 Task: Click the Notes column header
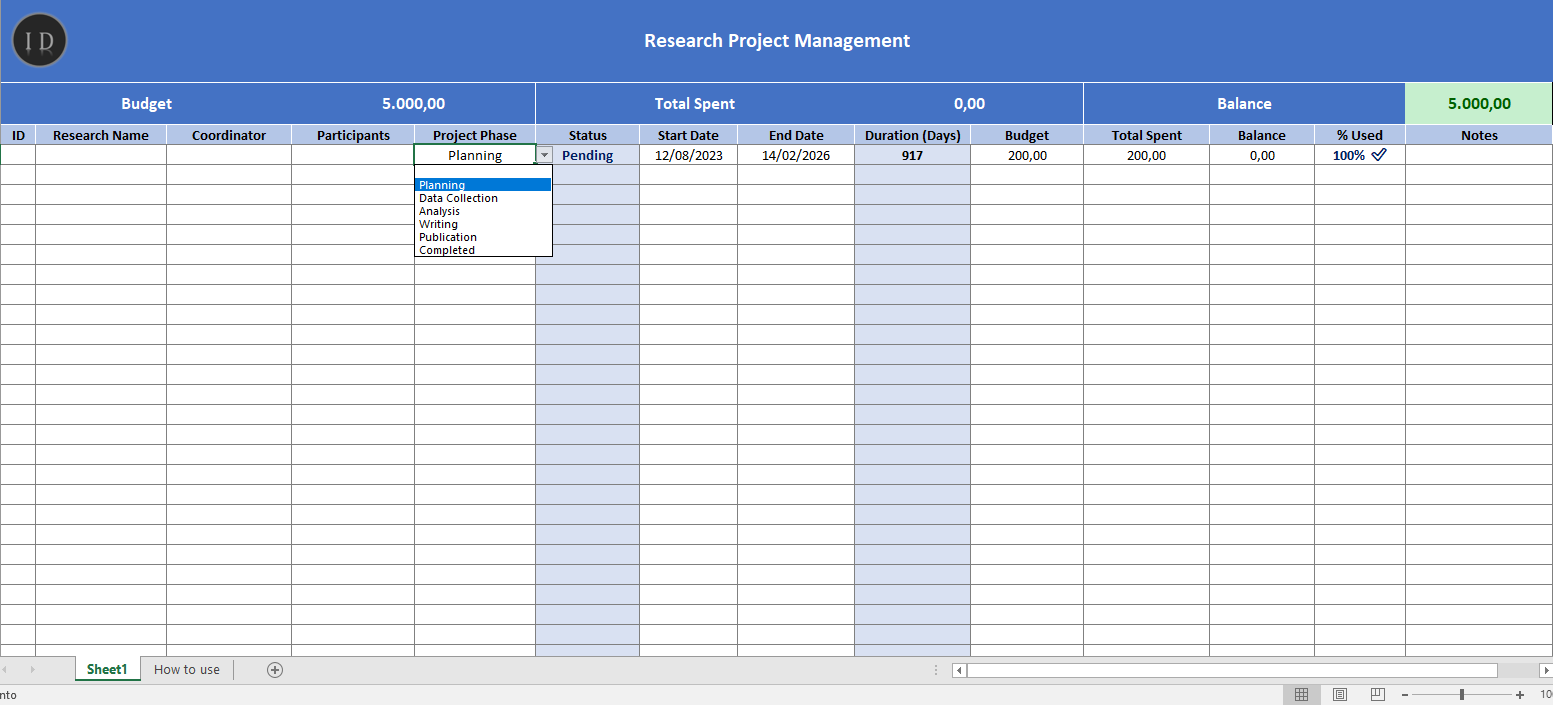tap(1479, 135)
